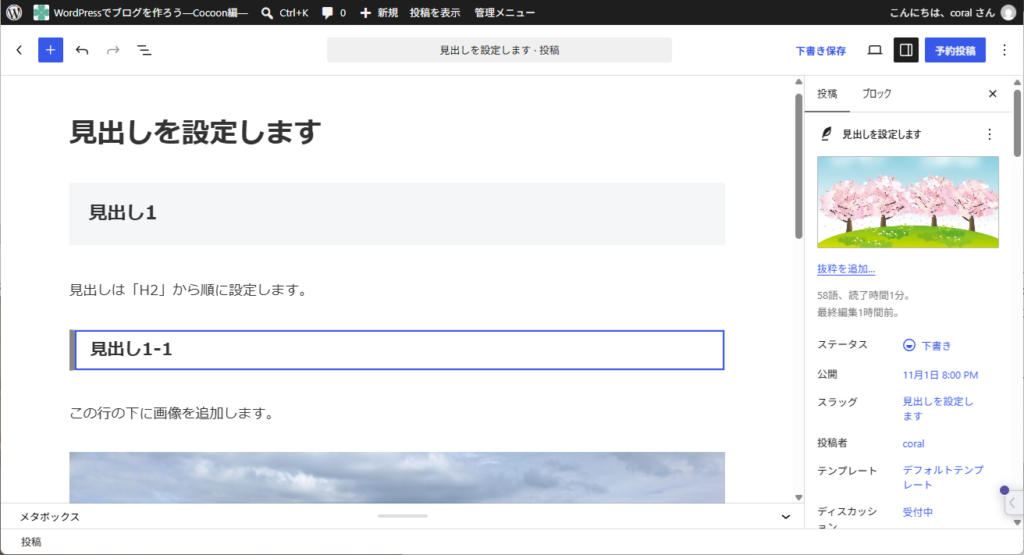
Task: Click the 投稿 breadcrumb at bottom
Action: pos(31,542)
